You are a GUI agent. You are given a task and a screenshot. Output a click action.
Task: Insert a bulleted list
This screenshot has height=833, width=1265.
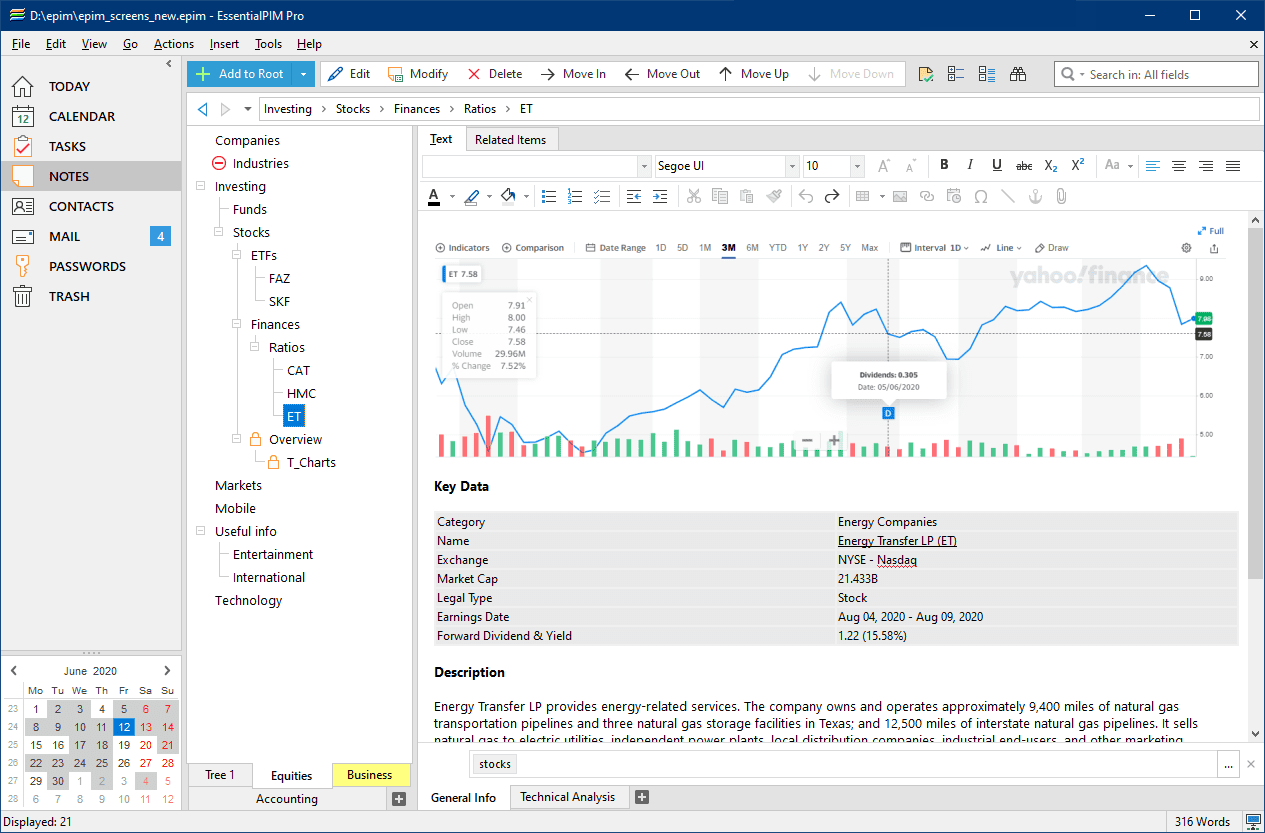coord(549,197)
